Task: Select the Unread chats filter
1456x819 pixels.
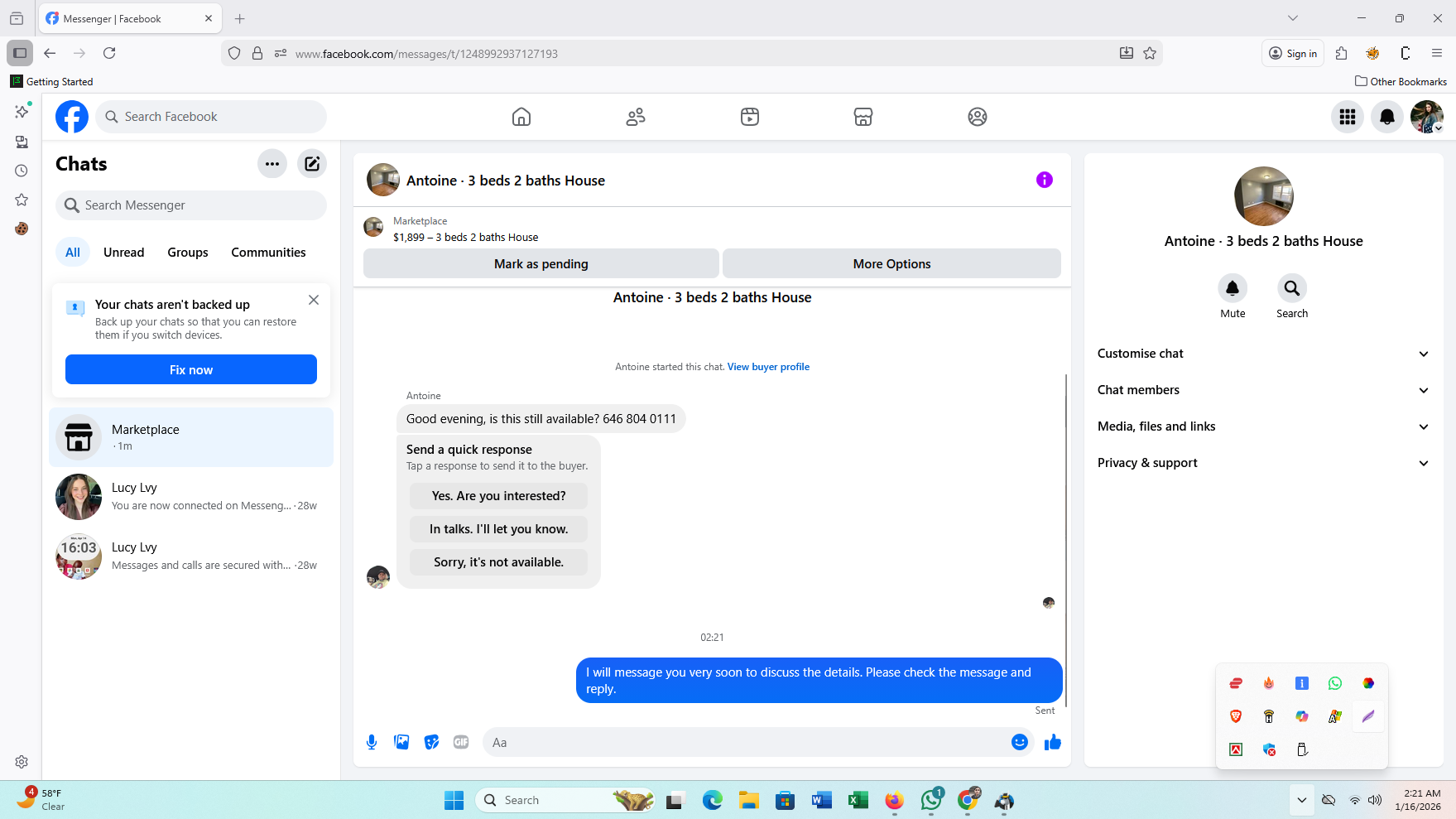Action: tap(124, 253)
